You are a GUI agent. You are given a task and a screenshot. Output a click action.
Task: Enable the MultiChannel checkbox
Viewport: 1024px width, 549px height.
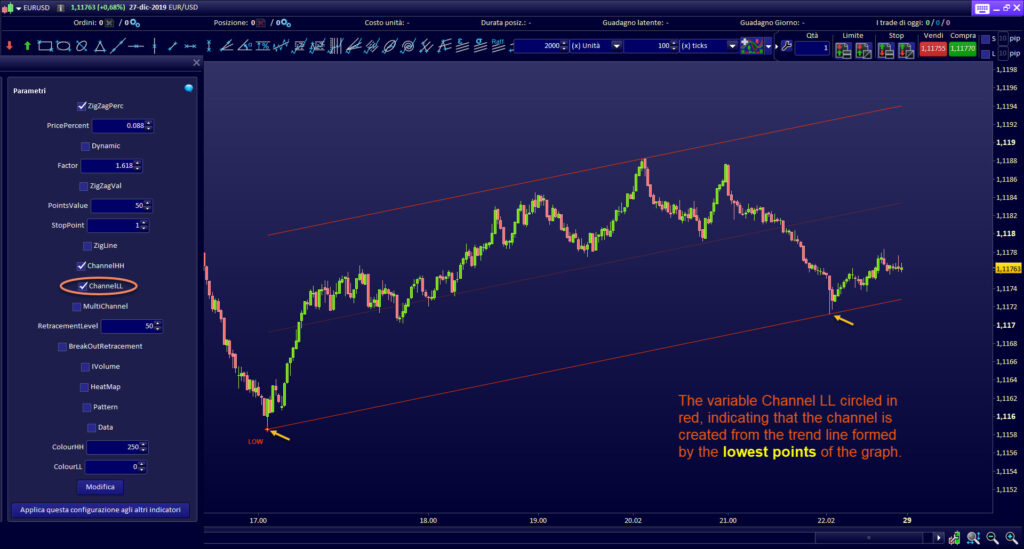tap(76, 306)
